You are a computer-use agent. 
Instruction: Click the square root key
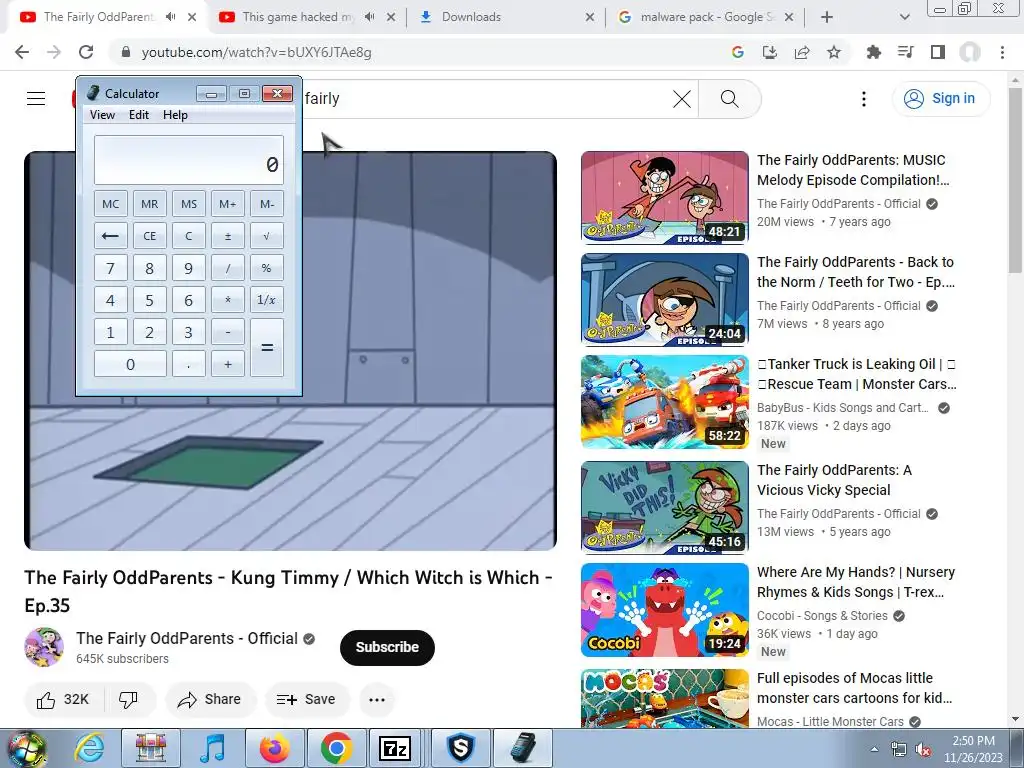click(266, 236)
